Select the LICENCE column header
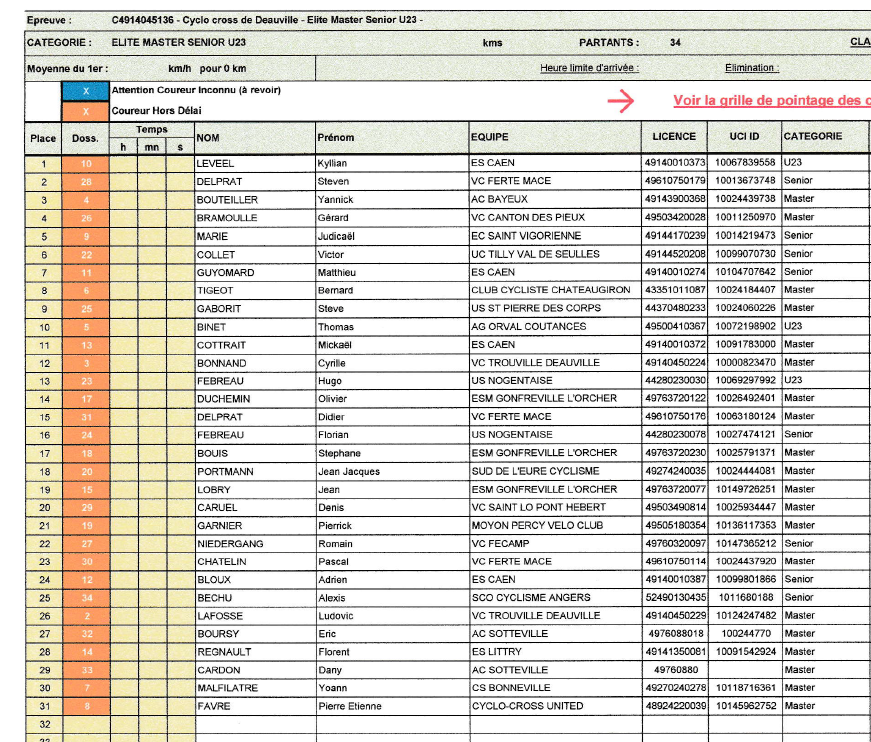The height and width of the screenshot is (742, 871). pos(674,137)
